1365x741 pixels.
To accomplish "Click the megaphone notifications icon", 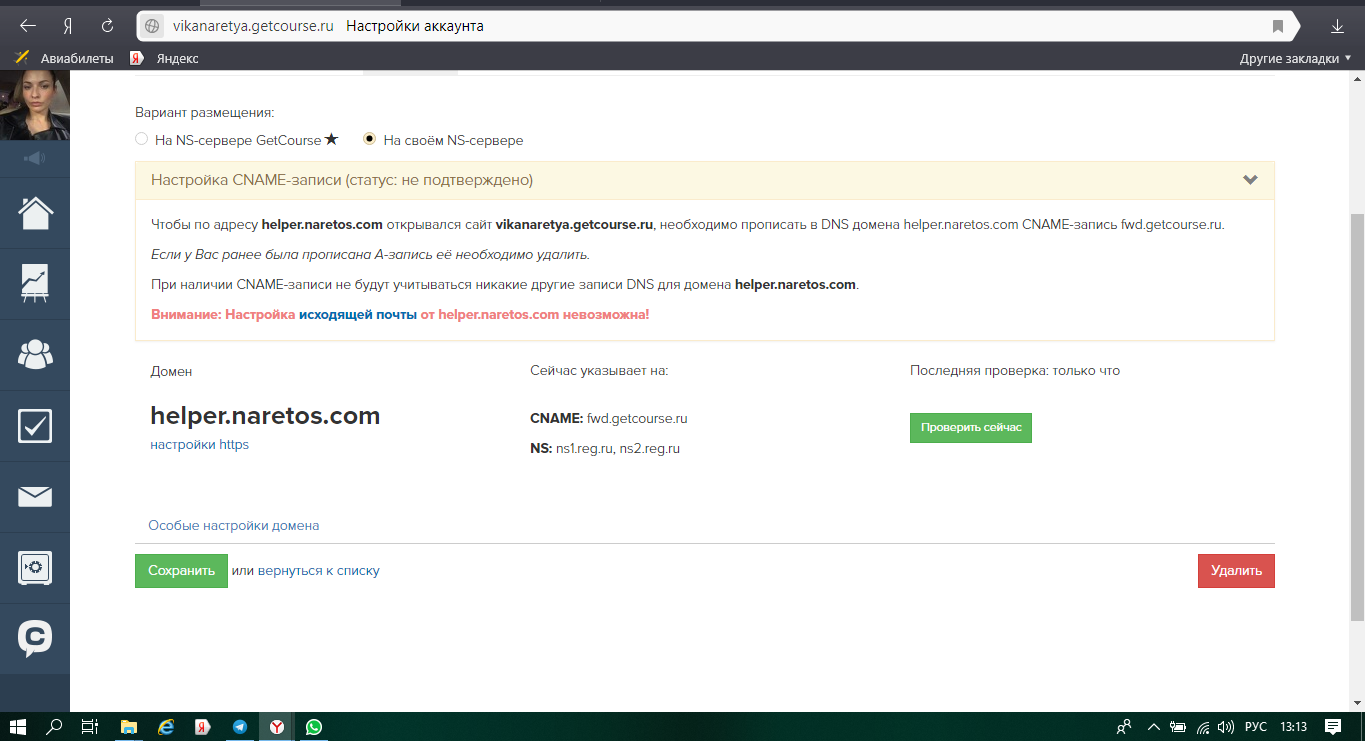I will point(35,159).
